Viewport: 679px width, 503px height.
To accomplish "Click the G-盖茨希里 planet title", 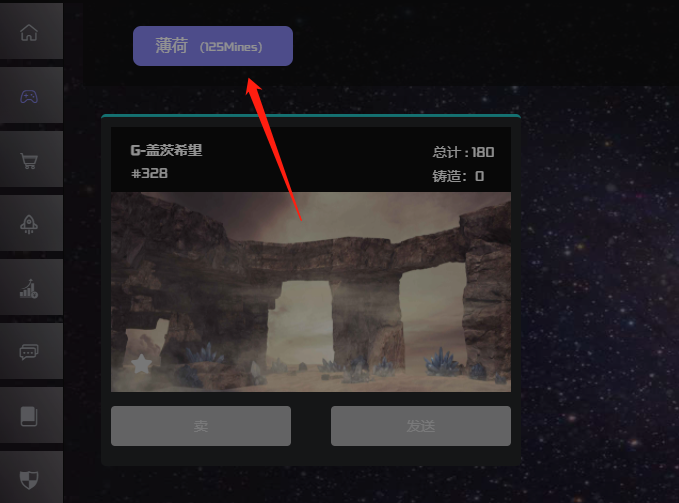I will (166, 150).
